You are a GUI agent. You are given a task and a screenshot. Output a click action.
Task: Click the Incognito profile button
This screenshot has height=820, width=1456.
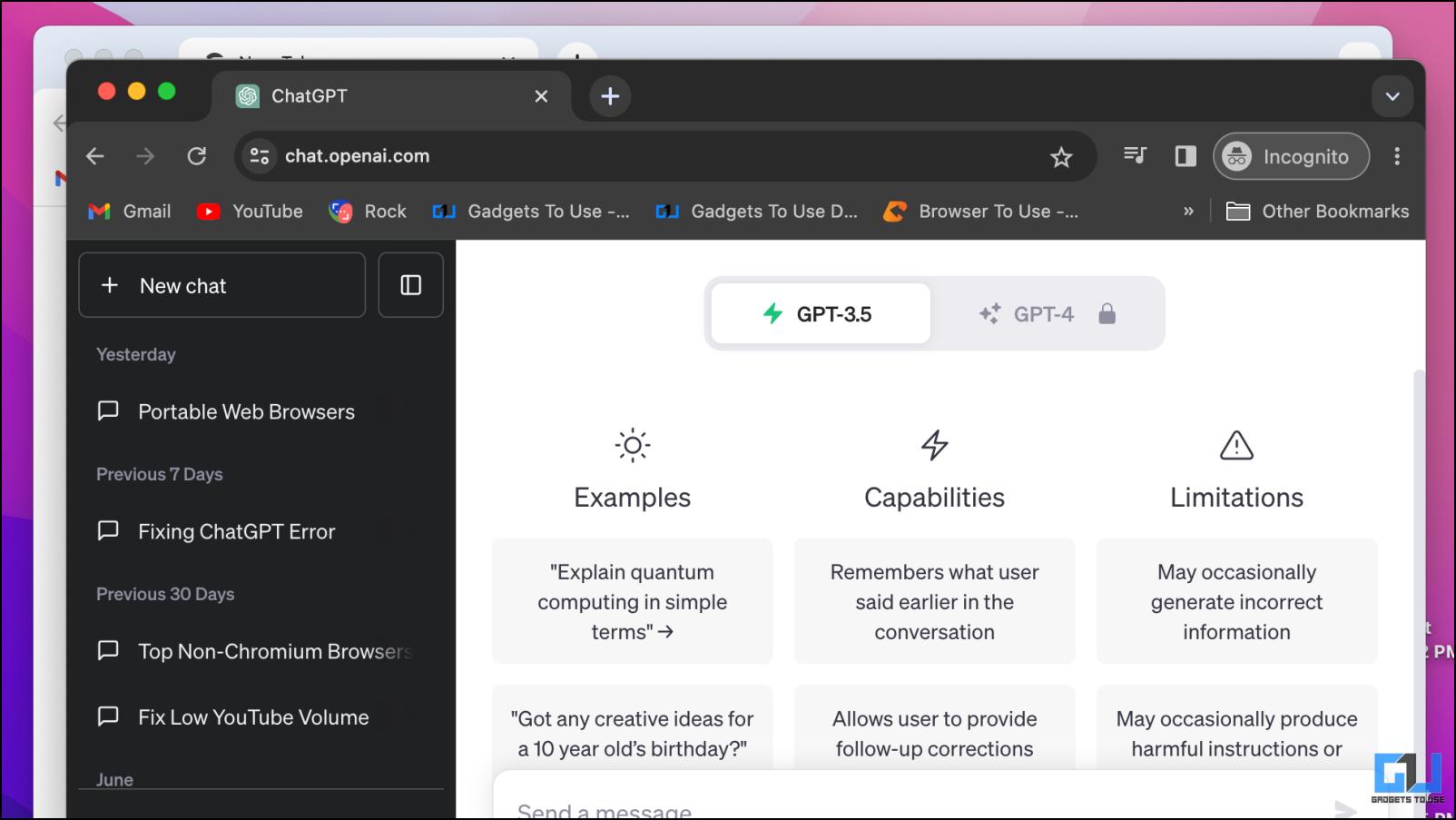(x=1291, y=156)
